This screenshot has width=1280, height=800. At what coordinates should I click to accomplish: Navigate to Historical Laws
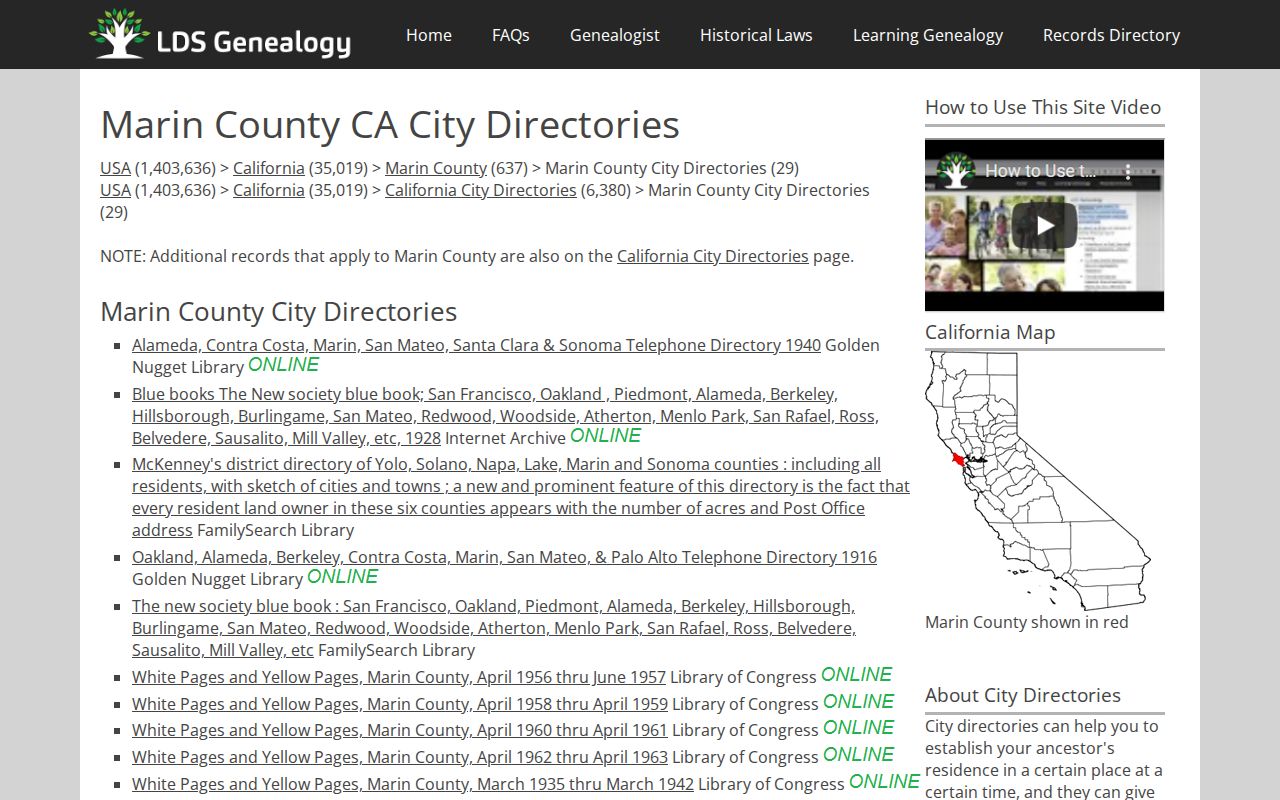click(x=756, y=35)
